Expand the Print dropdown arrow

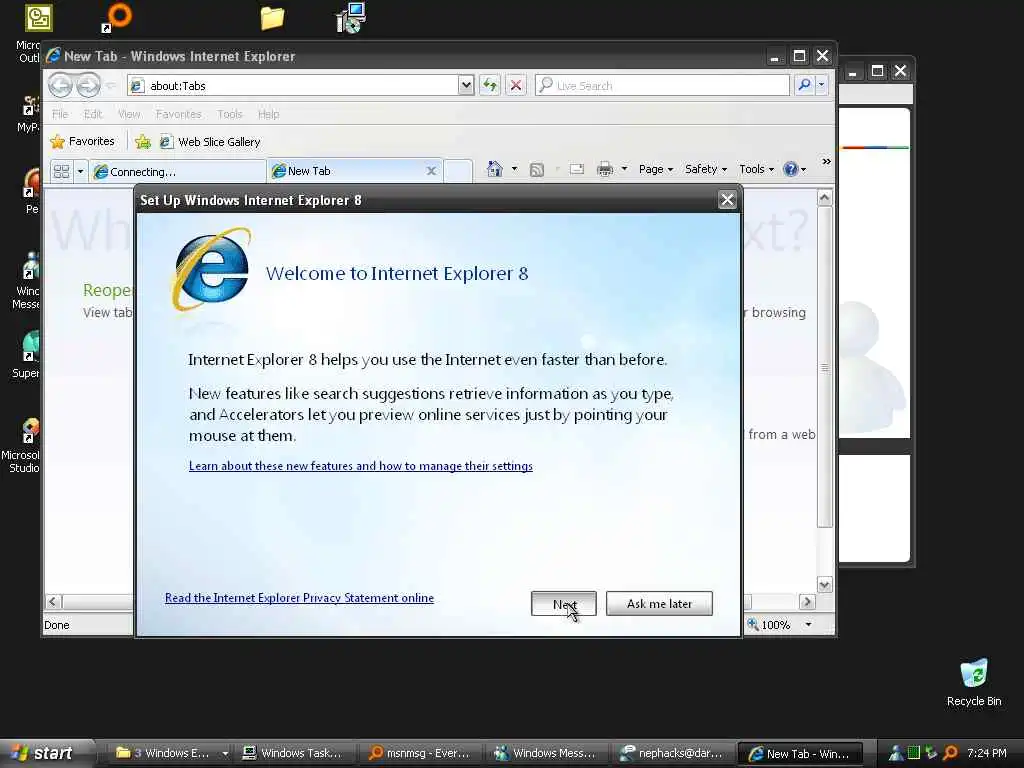click(x=624, y=169)
